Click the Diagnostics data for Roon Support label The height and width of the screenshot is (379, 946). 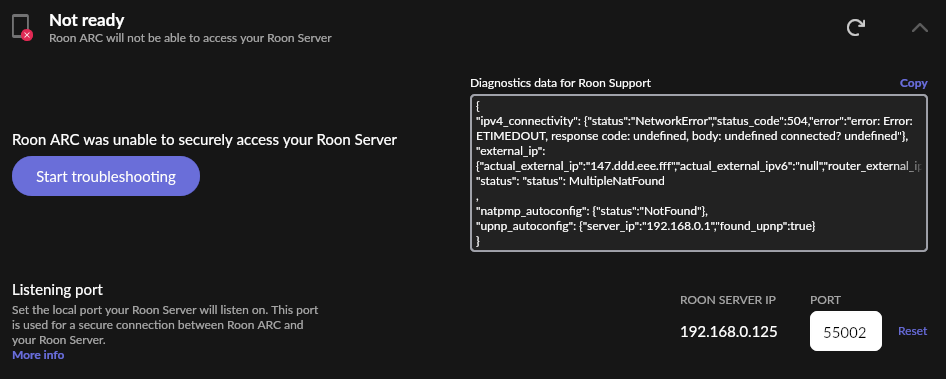pos(560,83)
